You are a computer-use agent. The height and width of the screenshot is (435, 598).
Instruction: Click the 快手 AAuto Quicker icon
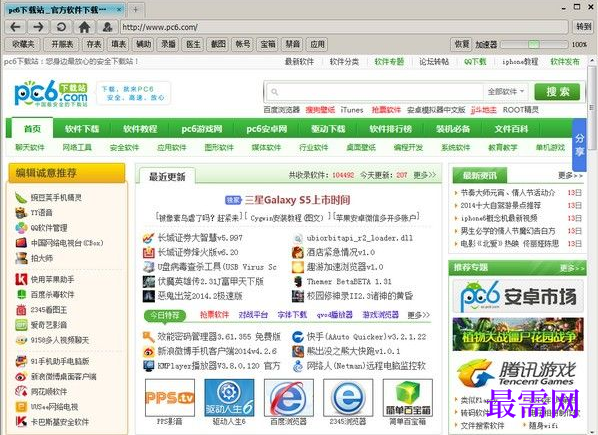pos(297,337)
